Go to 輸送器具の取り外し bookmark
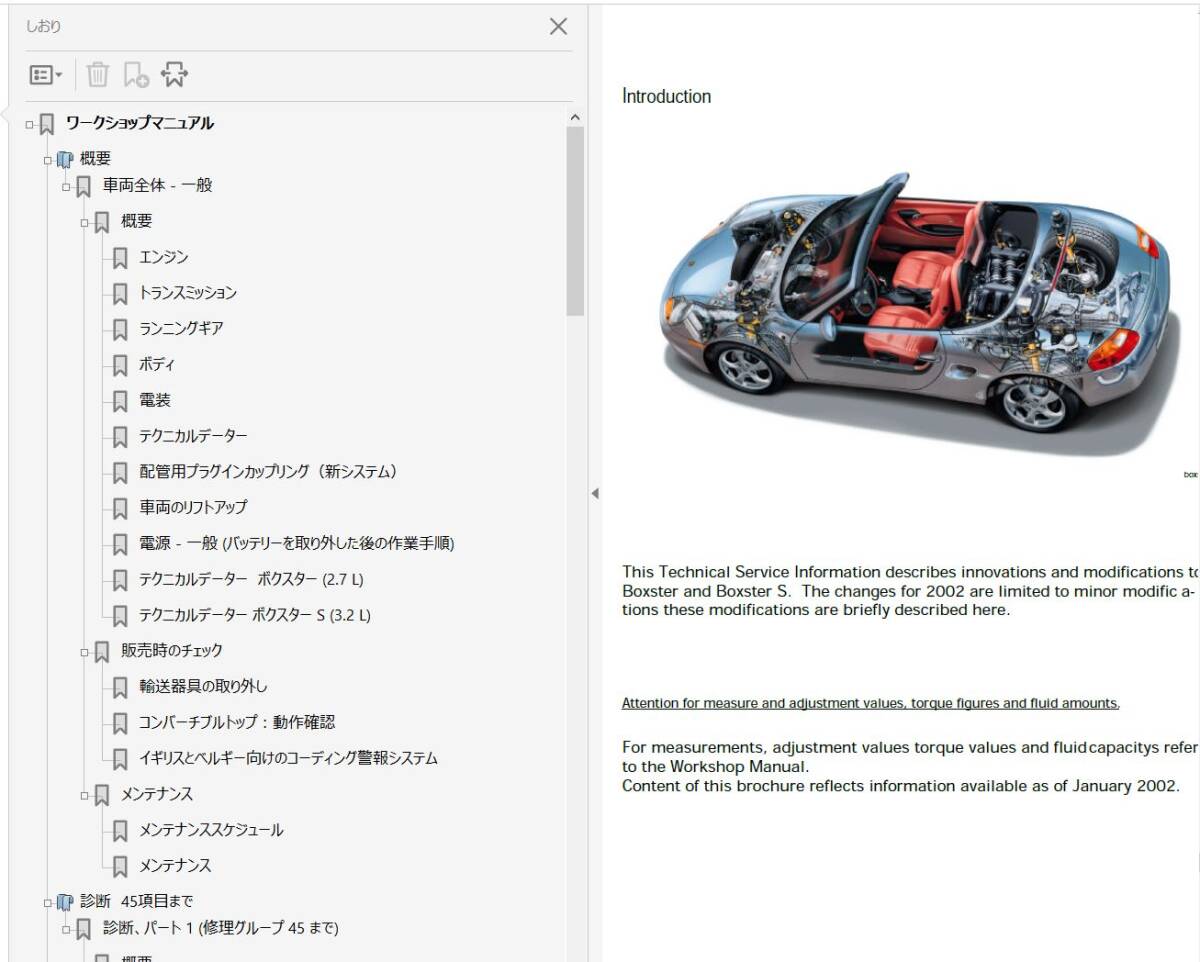The image size is (1200, 962). (203, 686)
